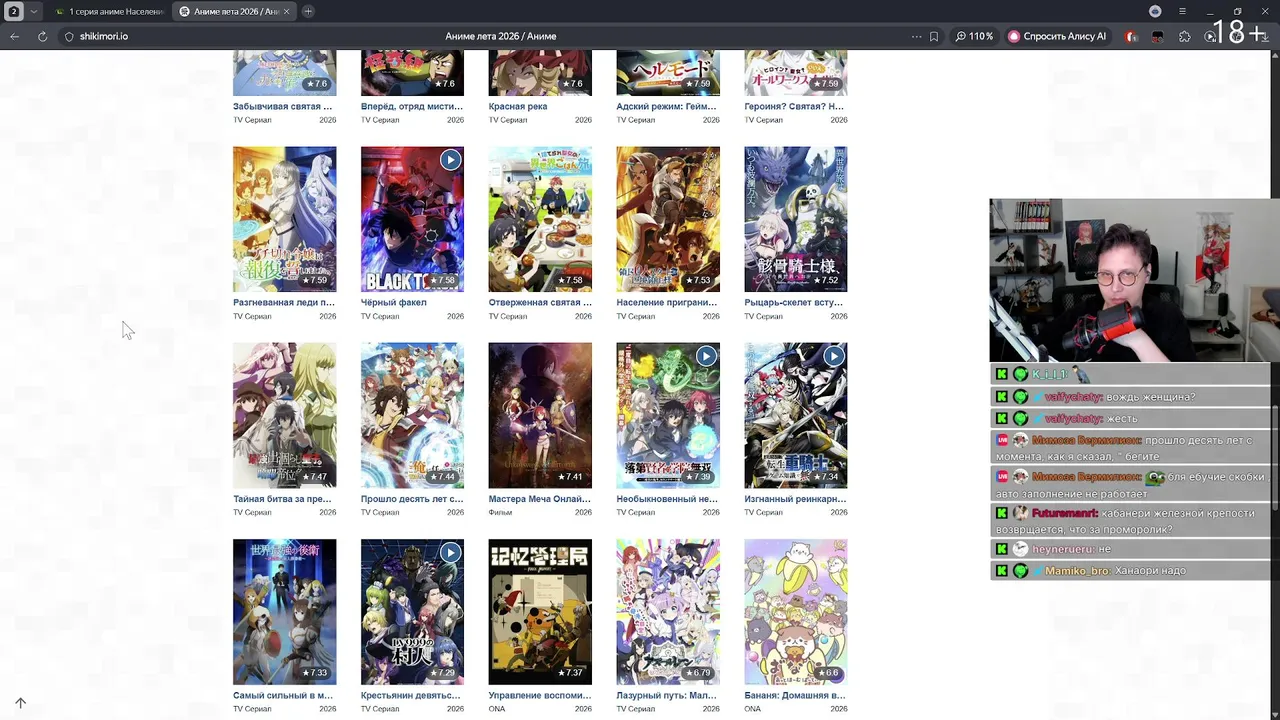The width and height of the screenshot is (1280, 720).
Task: Play preview icon on 'Изгнанный реинкарн...' poster
Action: pyautogui.click(x=834, y=356)
